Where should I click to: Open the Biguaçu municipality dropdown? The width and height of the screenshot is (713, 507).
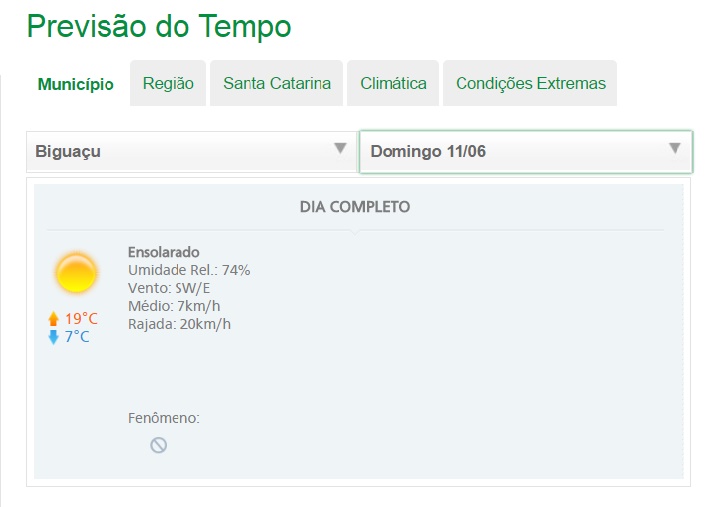coord(191,151)
